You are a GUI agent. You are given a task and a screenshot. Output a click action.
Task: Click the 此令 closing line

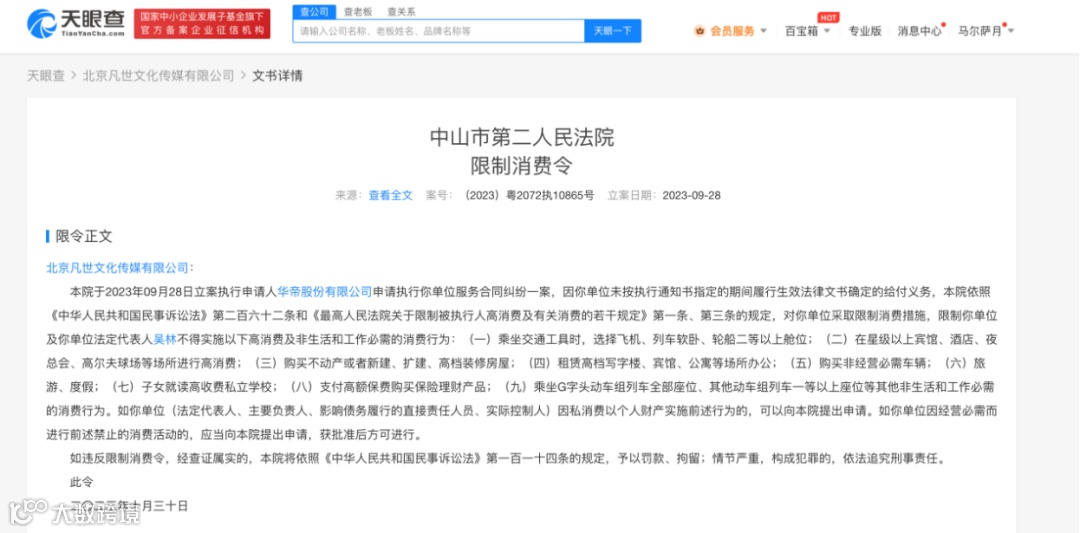coord(81,481)
